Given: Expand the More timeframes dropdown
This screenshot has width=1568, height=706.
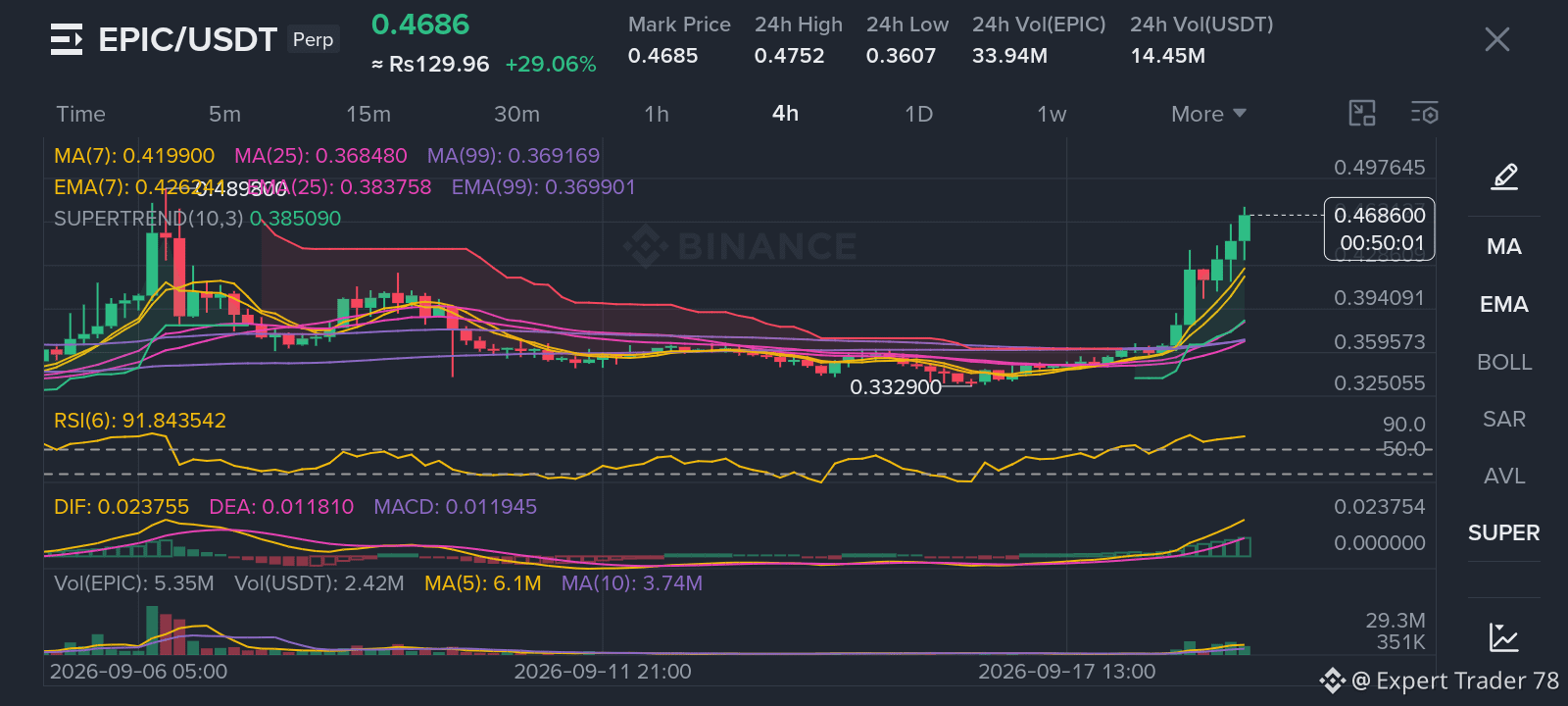Looking at the screenshot, I should pos(1209,114).
